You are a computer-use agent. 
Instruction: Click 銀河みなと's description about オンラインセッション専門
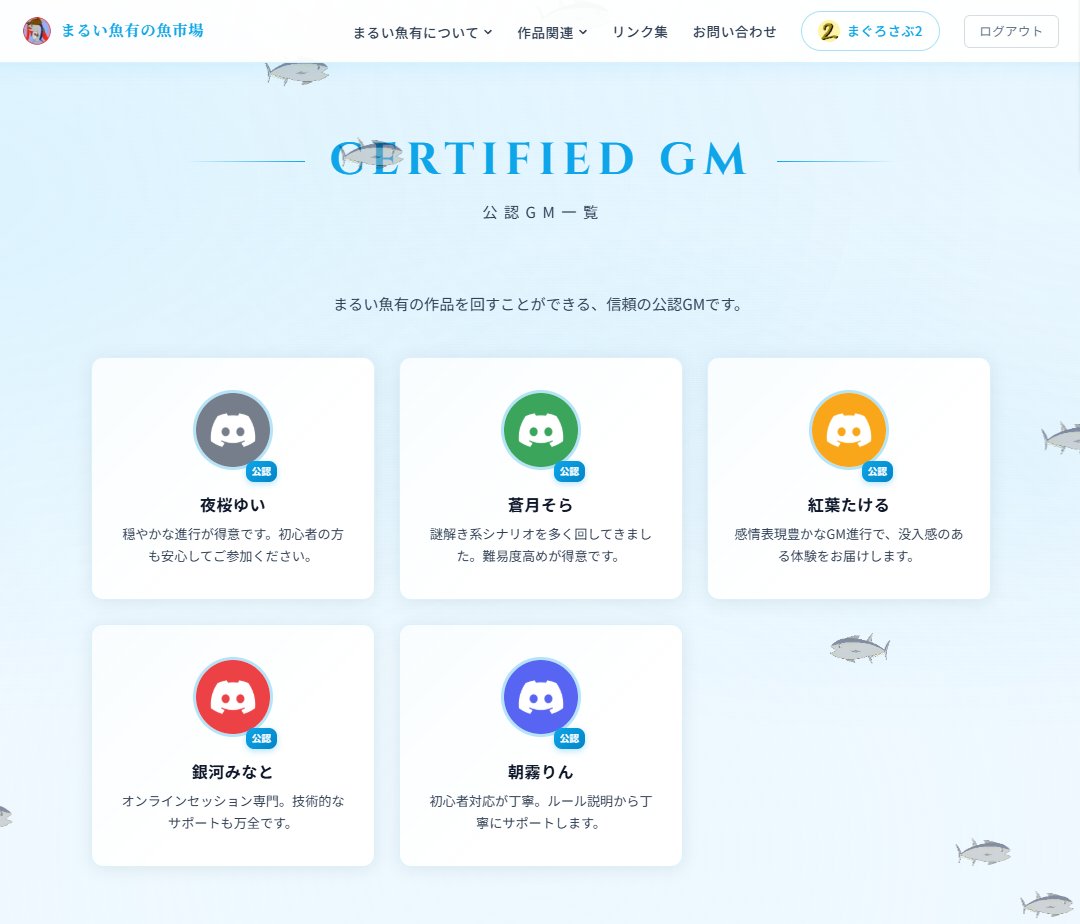[x=233, y=812]
